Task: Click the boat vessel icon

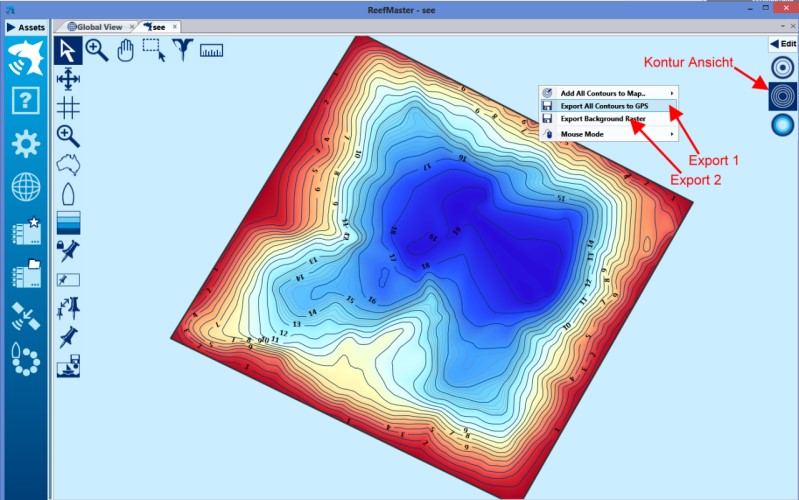Action: (x=69, y=193)
